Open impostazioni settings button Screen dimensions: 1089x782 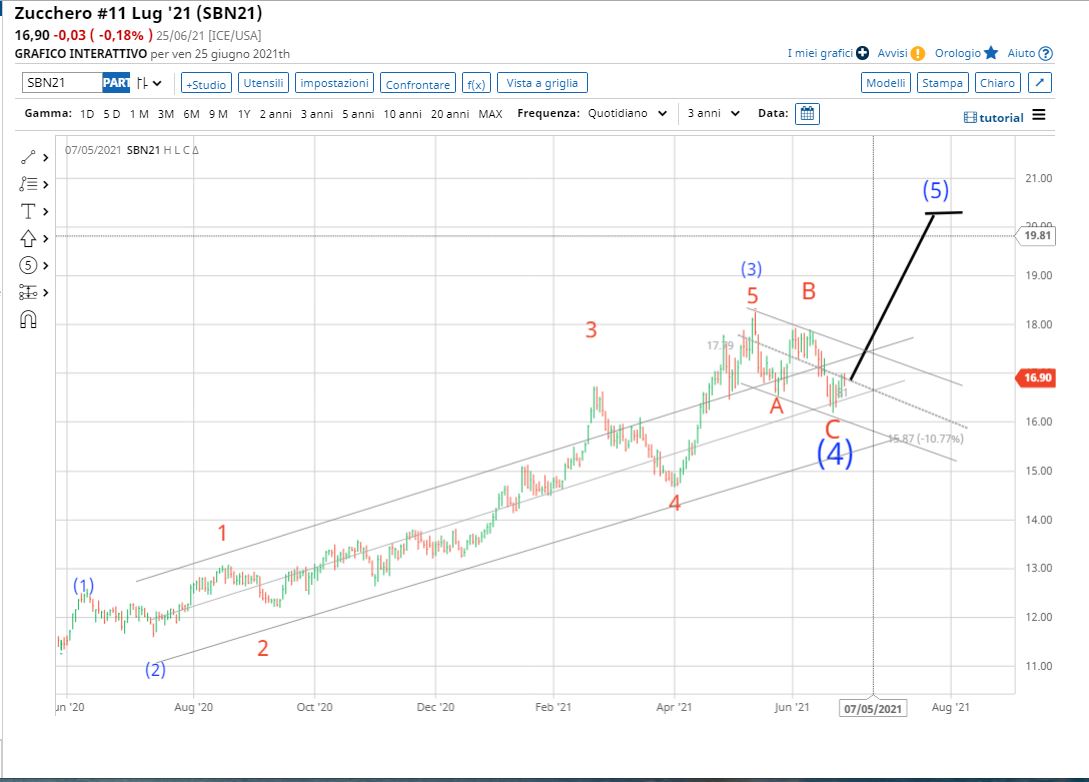(334, 83)
